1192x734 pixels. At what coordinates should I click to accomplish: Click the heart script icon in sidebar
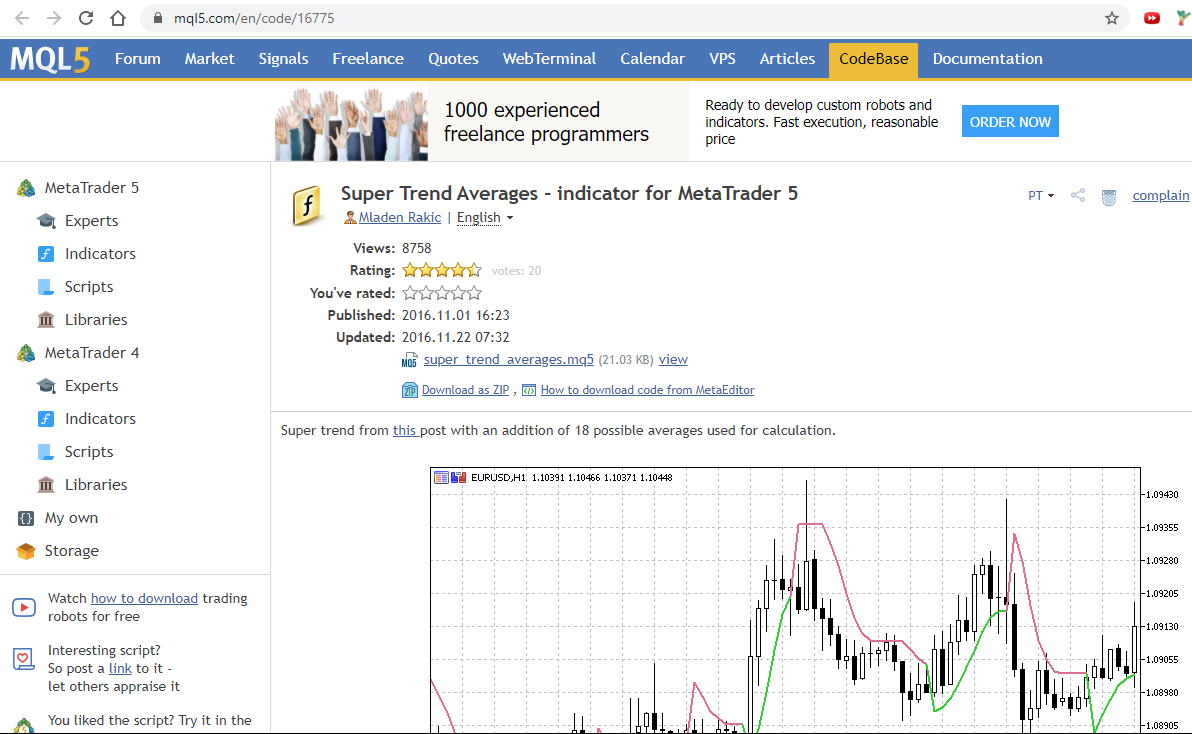[24, 659]
